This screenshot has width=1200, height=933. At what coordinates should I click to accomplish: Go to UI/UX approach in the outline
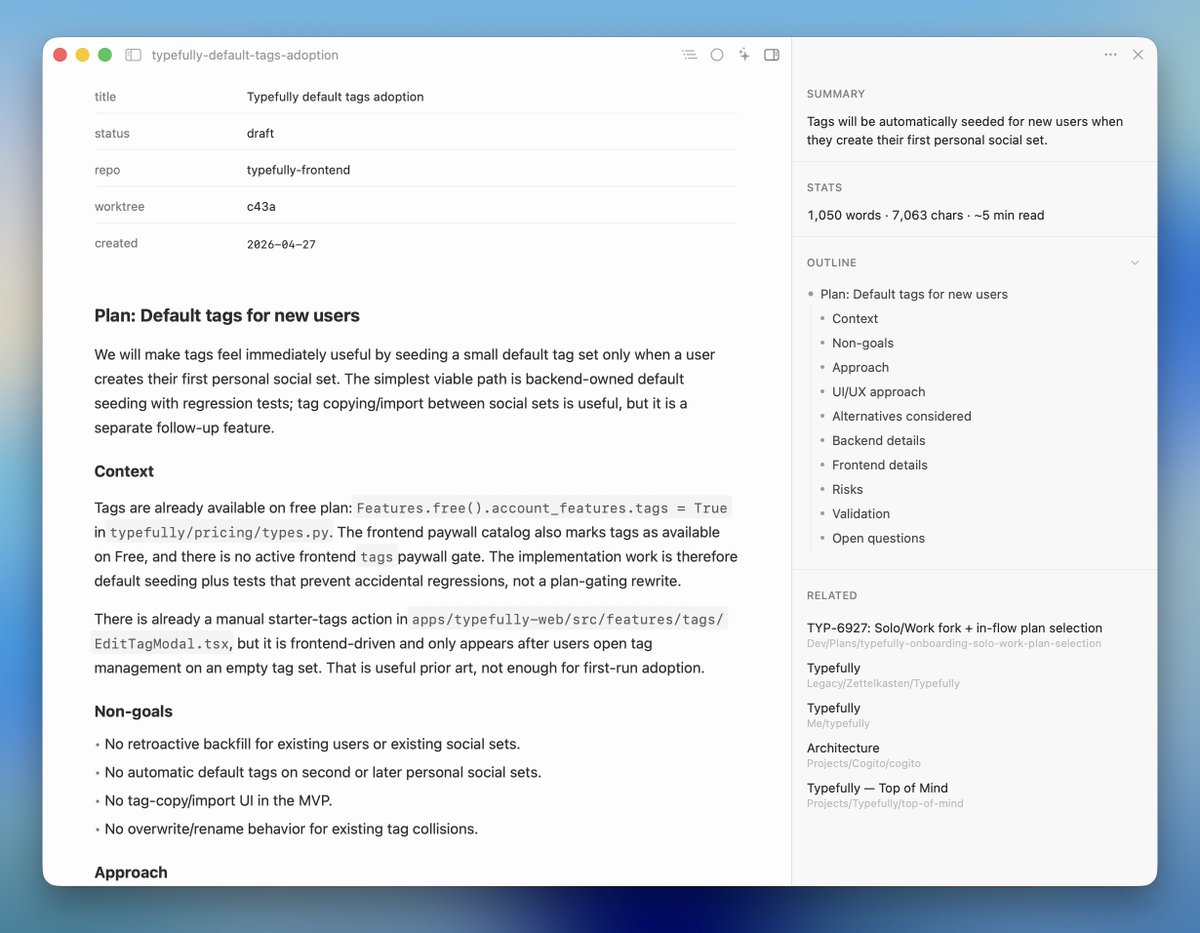coord(879,392)
